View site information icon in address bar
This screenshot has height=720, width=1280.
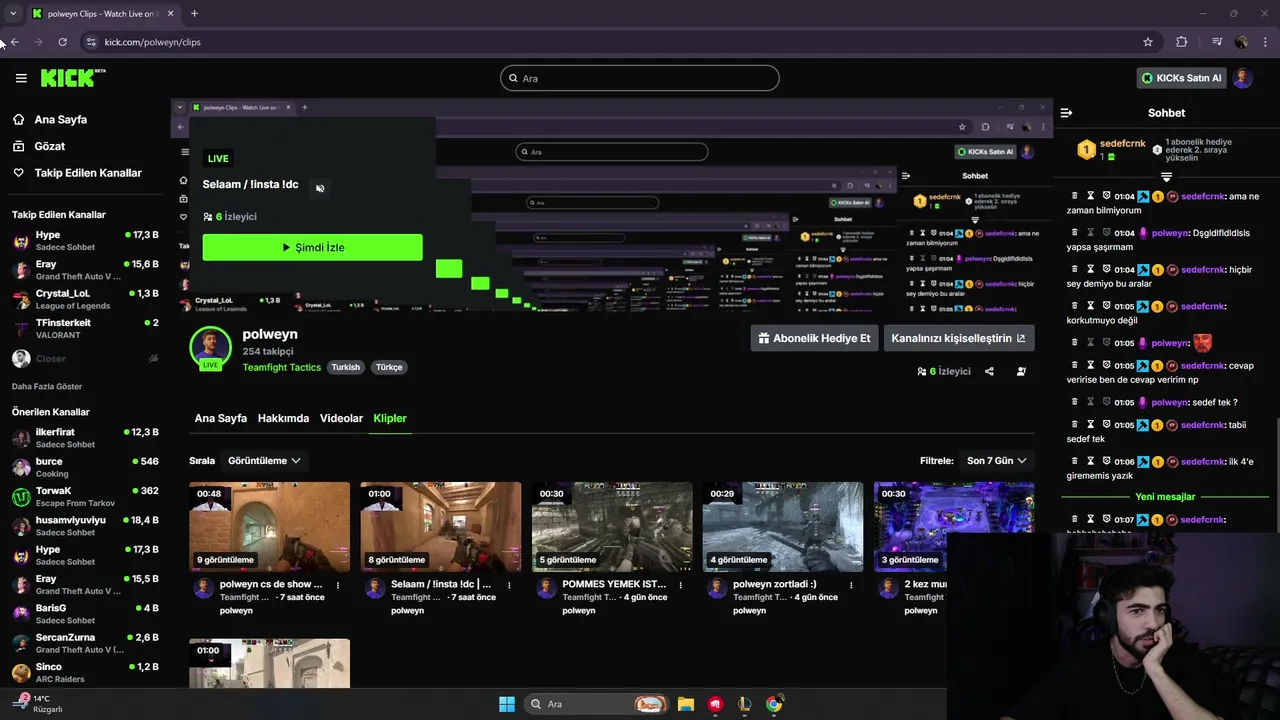(91, 42)
